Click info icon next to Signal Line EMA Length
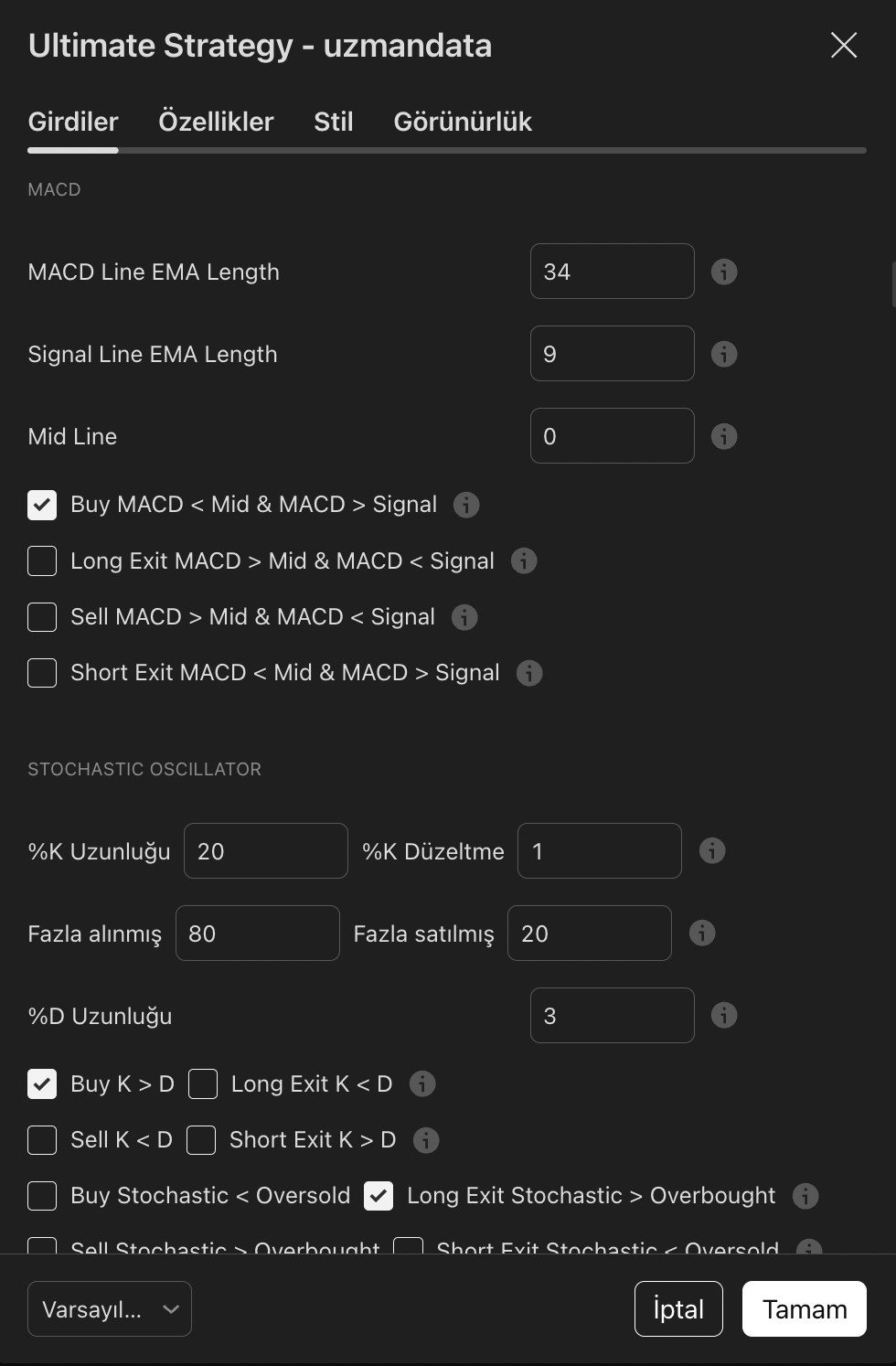896x1366 pixels. (x=724, y=354)
